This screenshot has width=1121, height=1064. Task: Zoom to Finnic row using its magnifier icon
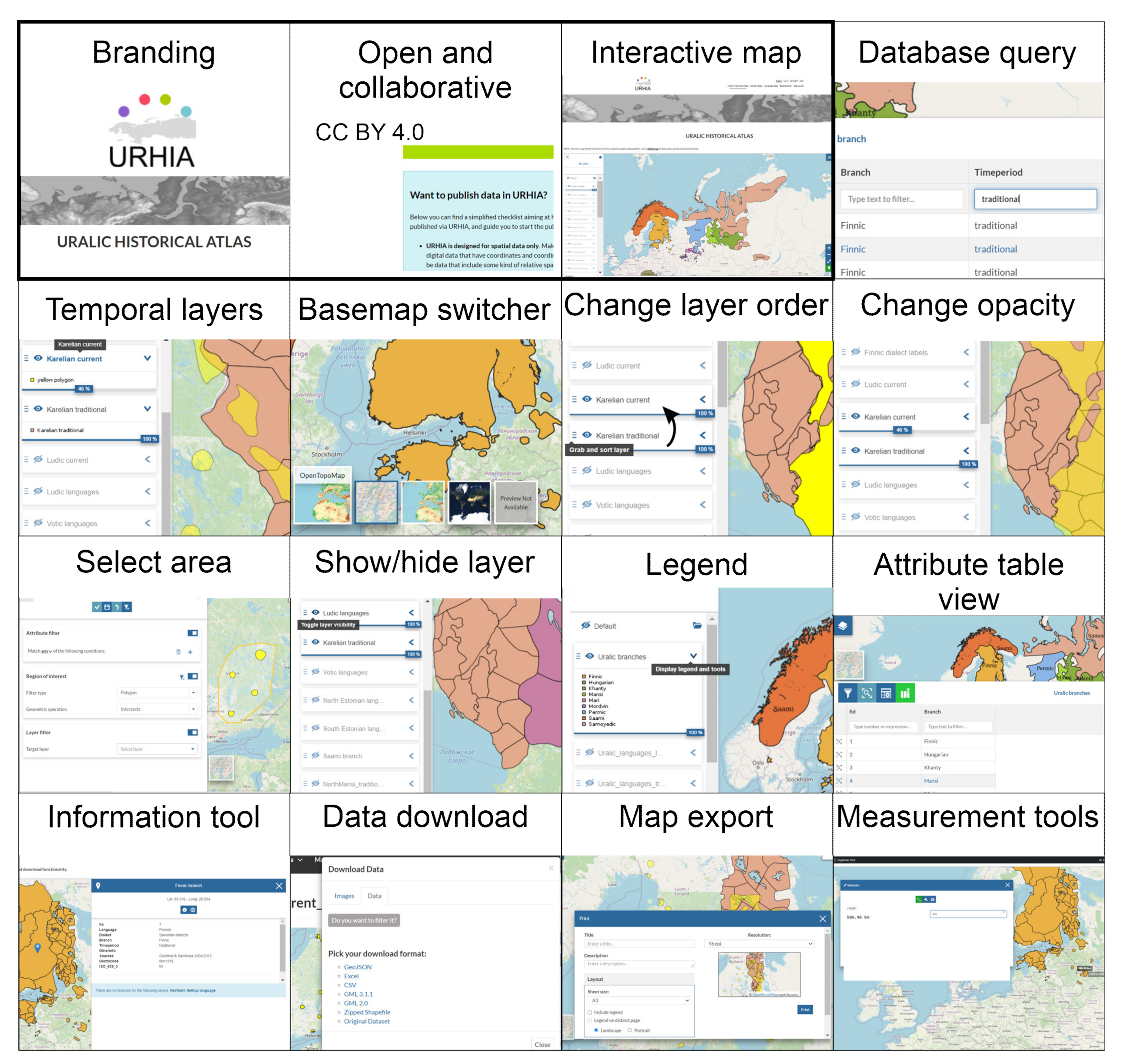(839, 741)
